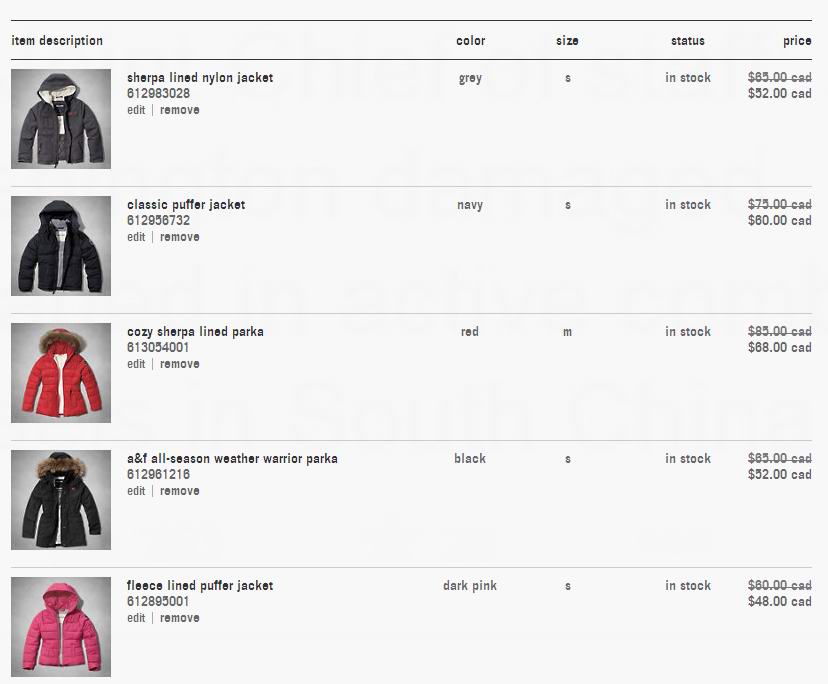Open the fleece lined puffer jacket title
Viewport: 828px width, 684px height.
tap(200, 585)
